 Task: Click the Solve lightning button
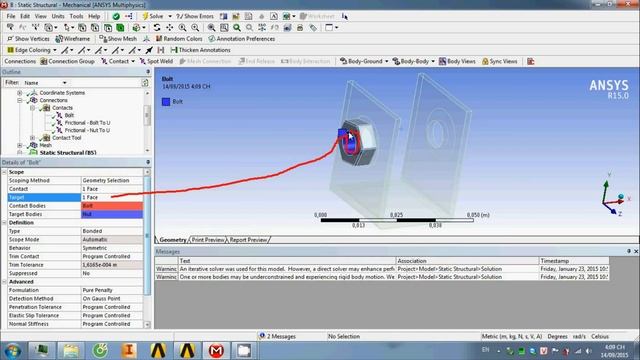[153, 16]
